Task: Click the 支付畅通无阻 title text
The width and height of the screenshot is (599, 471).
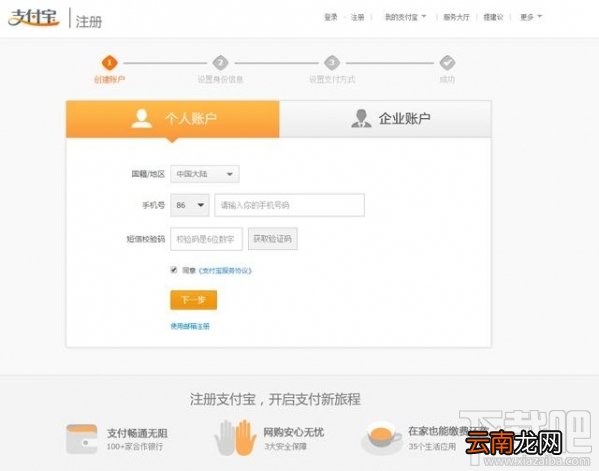Action: pyautogui.click(x=137, y=433)
